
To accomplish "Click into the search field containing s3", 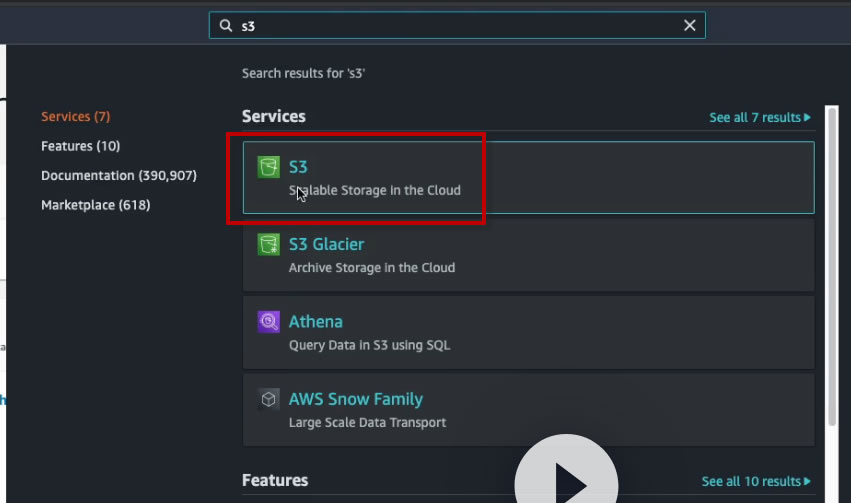I will 450,26.
